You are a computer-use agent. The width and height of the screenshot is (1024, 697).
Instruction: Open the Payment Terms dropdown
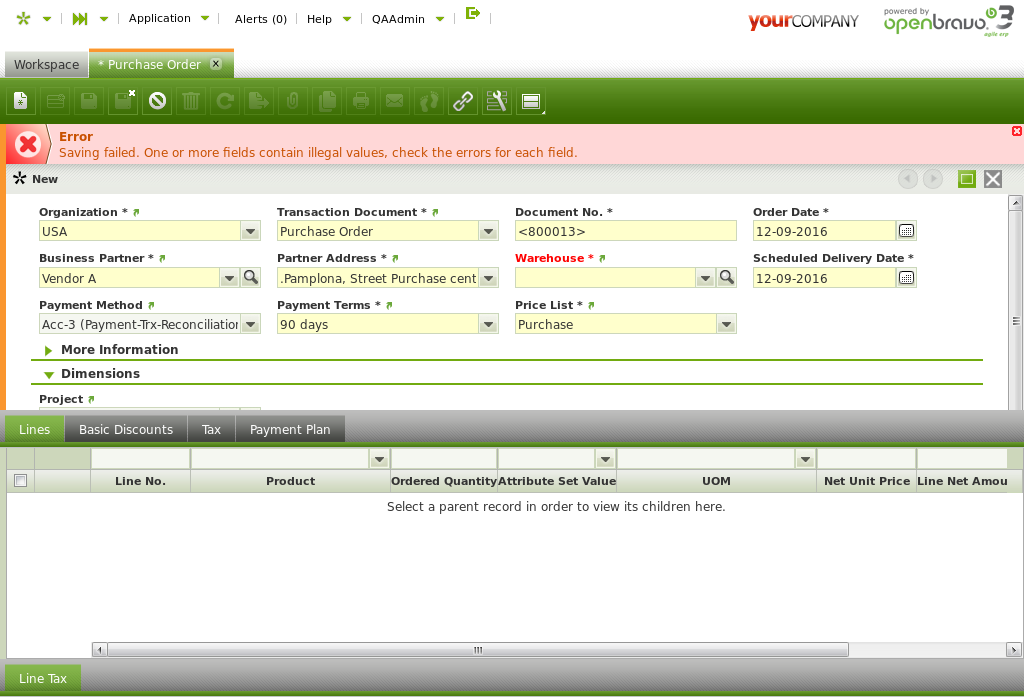(488, 325)
